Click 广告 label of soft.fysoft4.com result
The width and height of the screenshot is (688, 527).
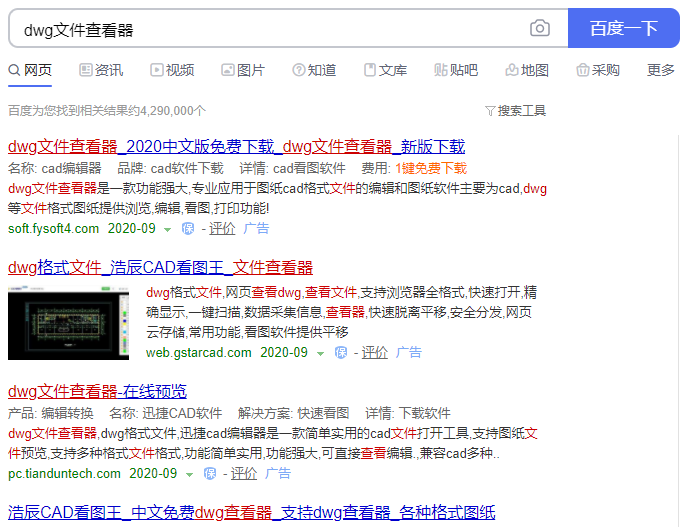256,228
